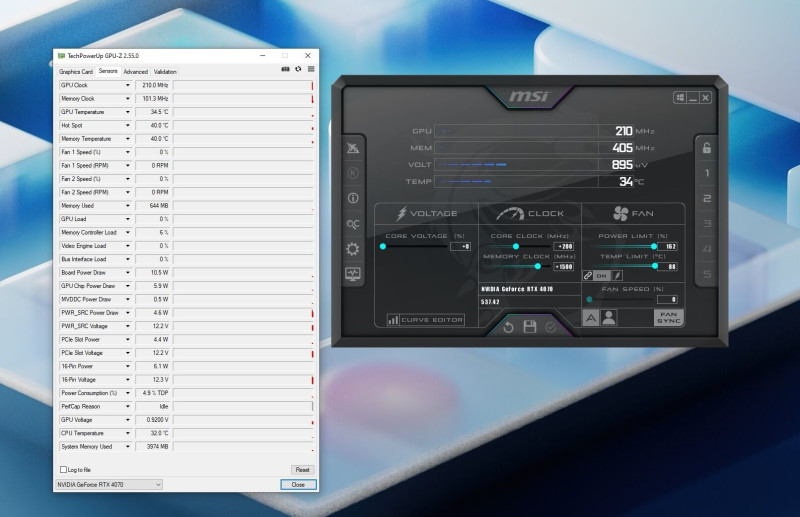The height and width of the screenshot is (517, 800).
Task: Open the Board Power Draw dropdown
Action: [x=128, y=273]
